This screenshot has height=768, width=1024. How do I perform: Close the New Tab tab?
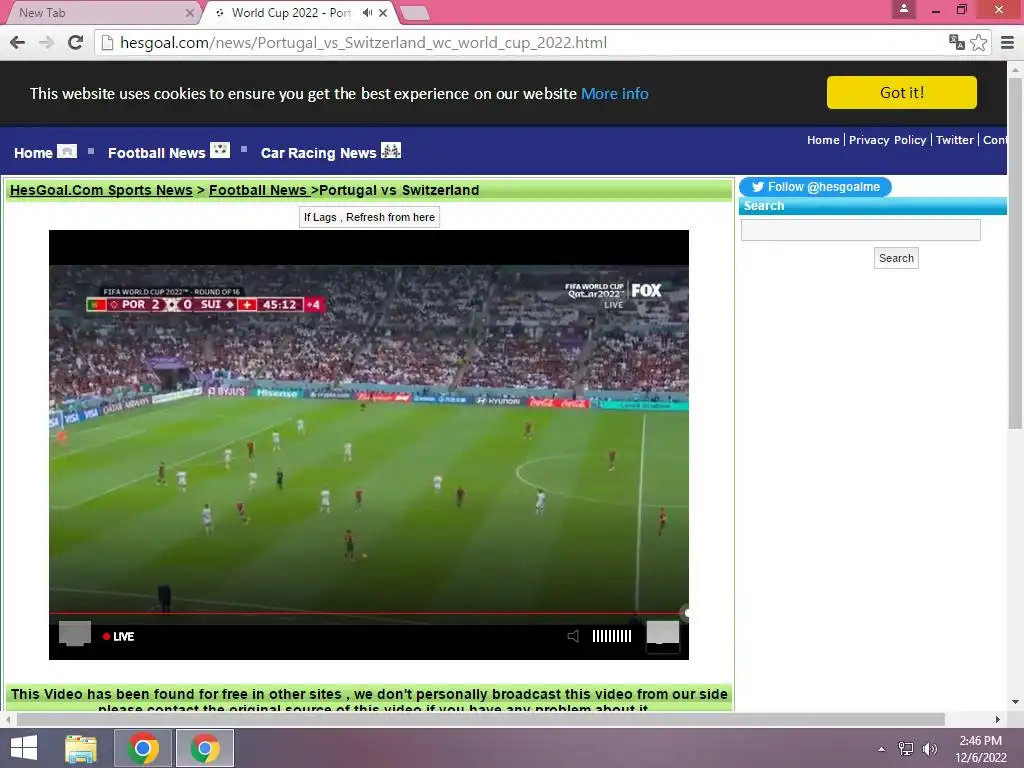pos(189,12)
